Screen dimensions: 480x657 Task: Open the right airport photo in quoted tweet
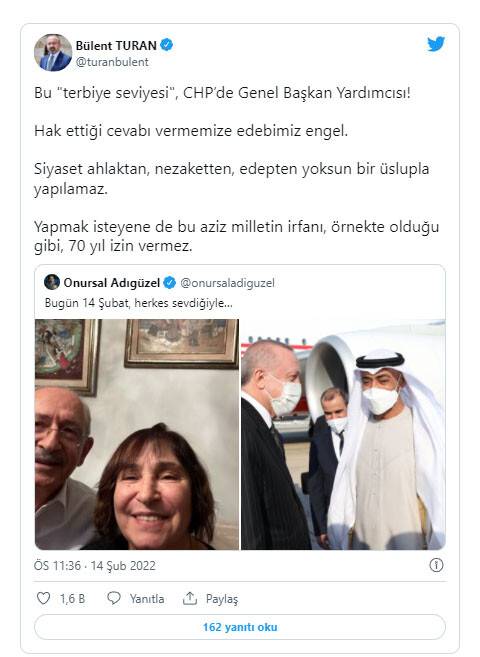(x=343, y=435)
